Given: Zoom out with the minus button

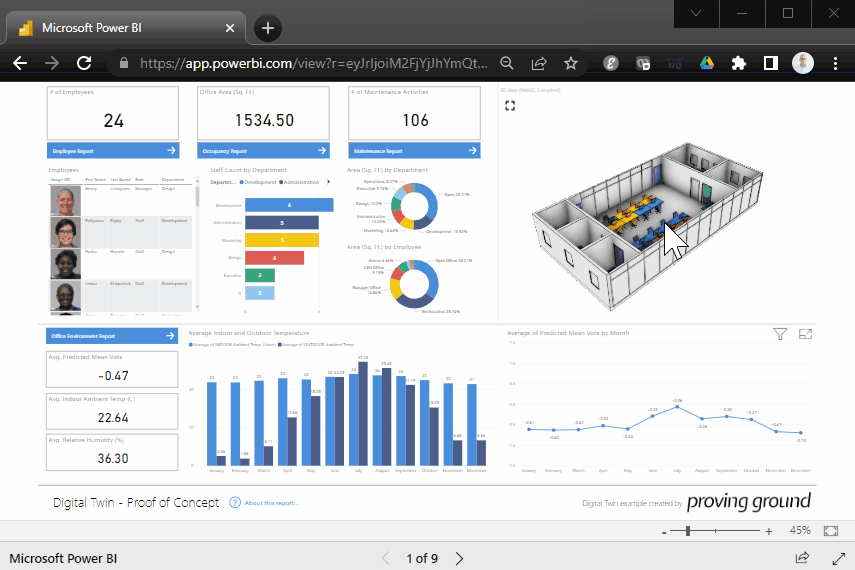Looking at the screenshot, I should (664, 532).
